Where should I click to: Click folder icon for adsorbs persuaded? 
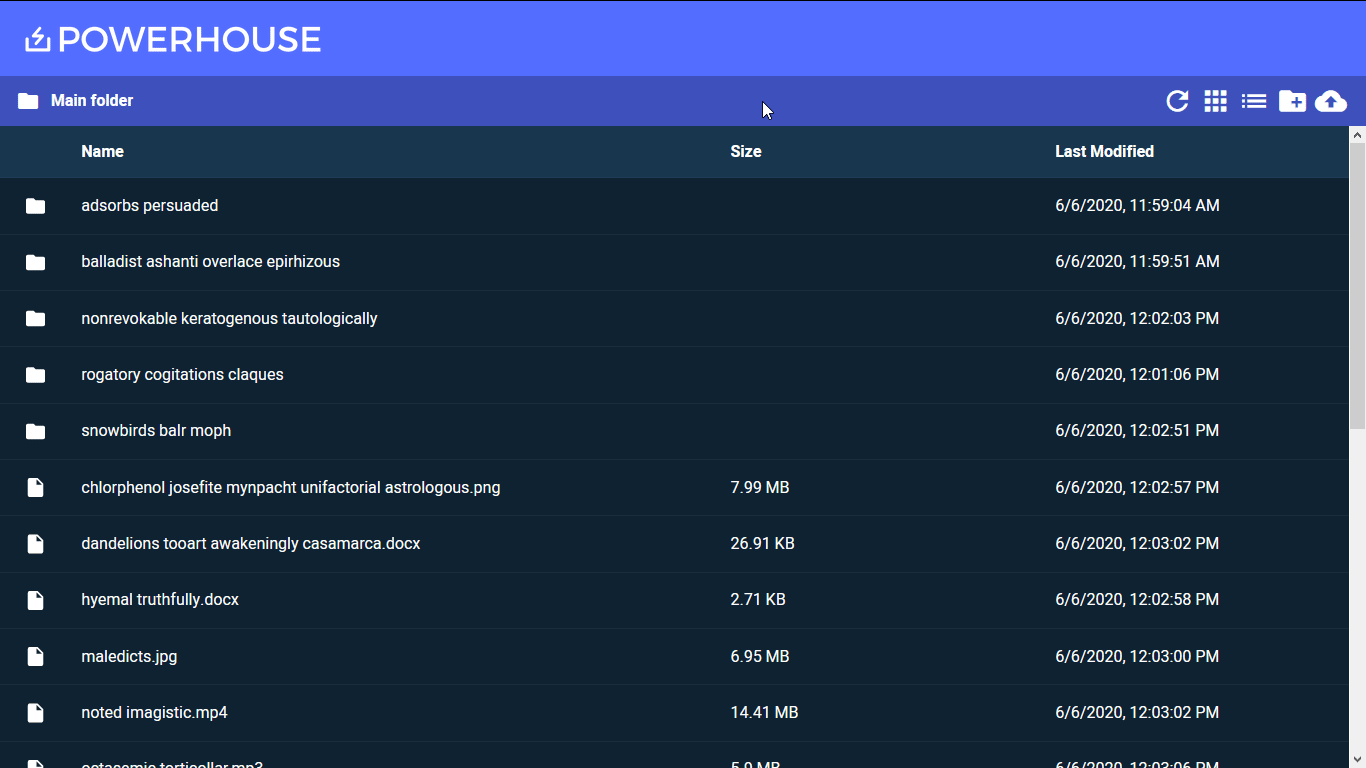pyautogui.click(x=36, y=206)
